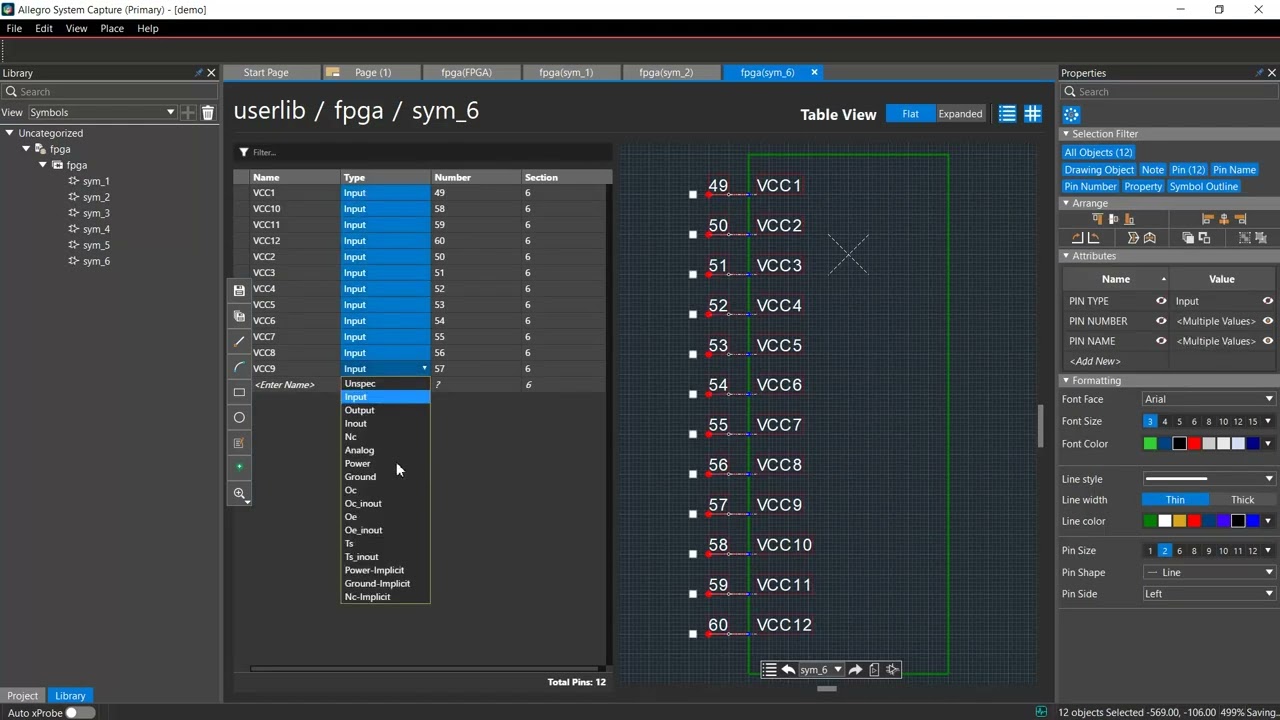Toggle the Pin (12) selection filter
The height and width of the screenshot is (720, 1280).
click(x=1188, y=170)
